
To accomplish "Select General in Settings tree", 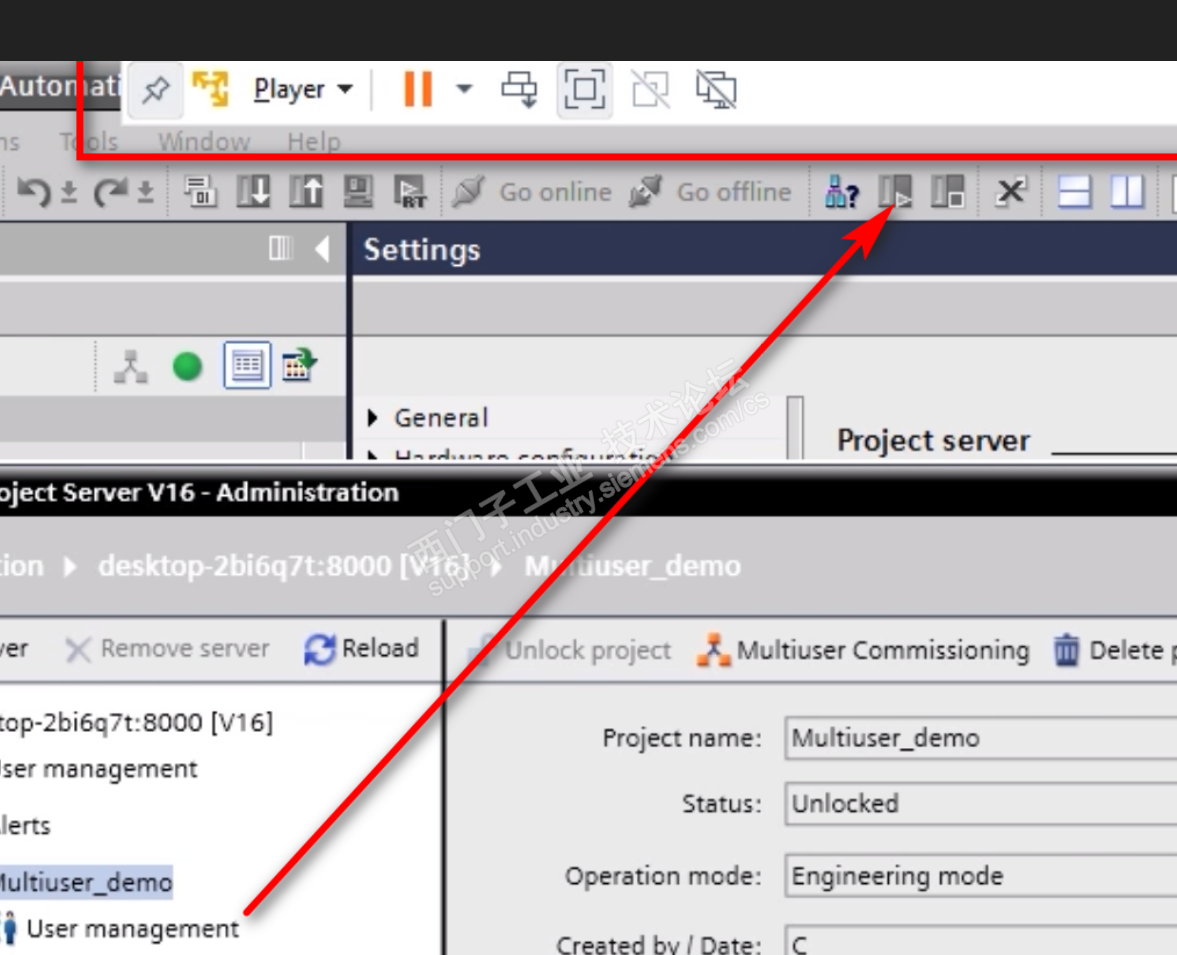I will click(441, 417).
